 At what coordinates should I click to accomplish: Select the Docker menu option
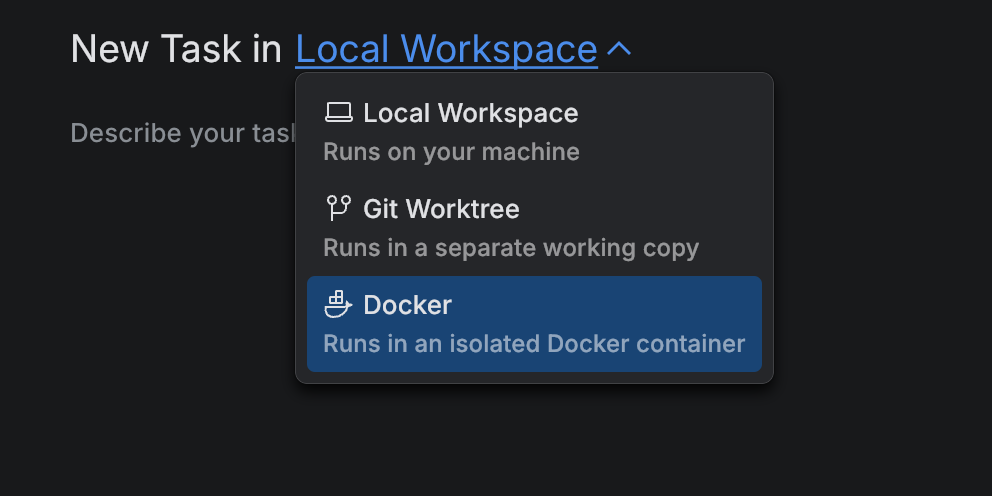(x=534, y=324)
